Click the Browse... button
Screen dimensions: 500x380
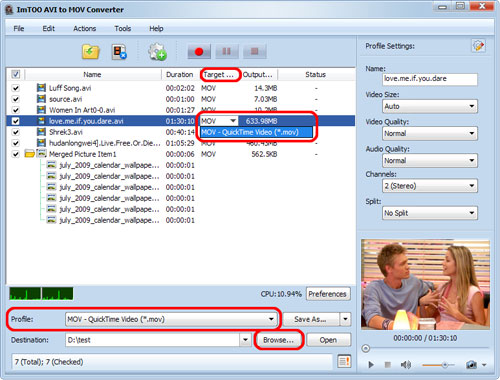[x=279, y=340]
